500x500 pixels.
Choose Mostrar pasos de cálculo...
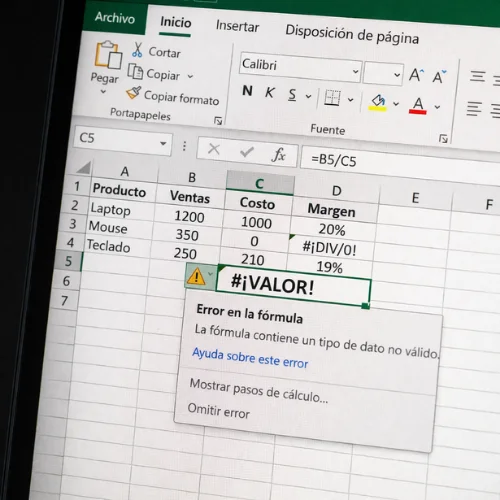point(259,391)
